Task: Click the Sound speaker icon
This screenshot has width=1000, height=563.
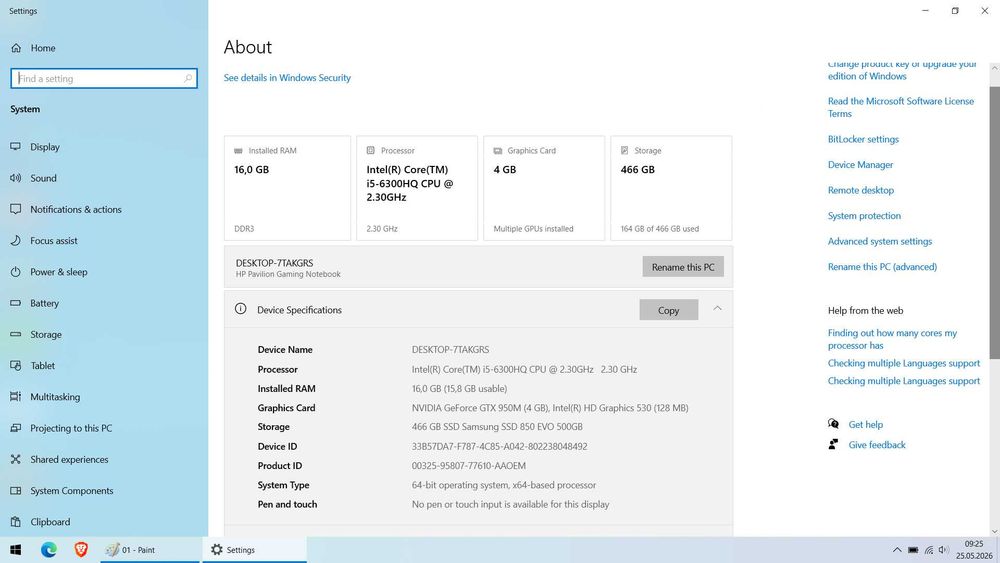Action: (16, 178)
